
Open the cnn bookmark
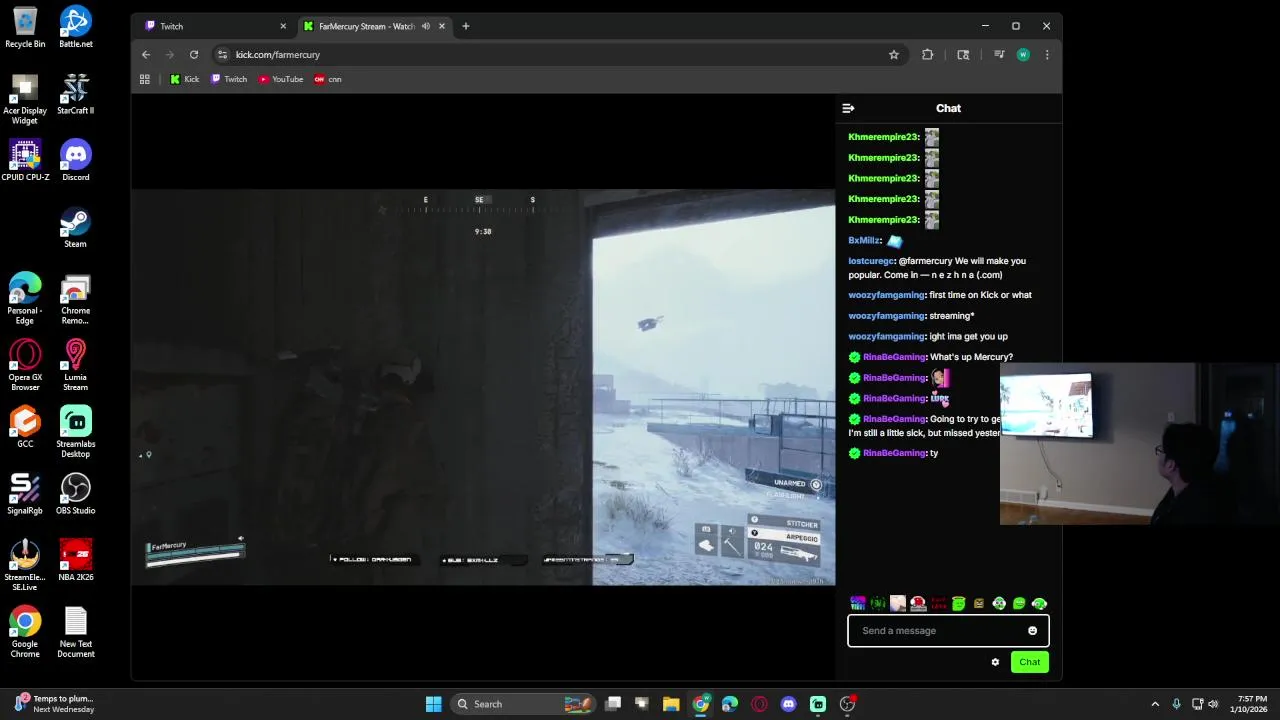[328, 79]
